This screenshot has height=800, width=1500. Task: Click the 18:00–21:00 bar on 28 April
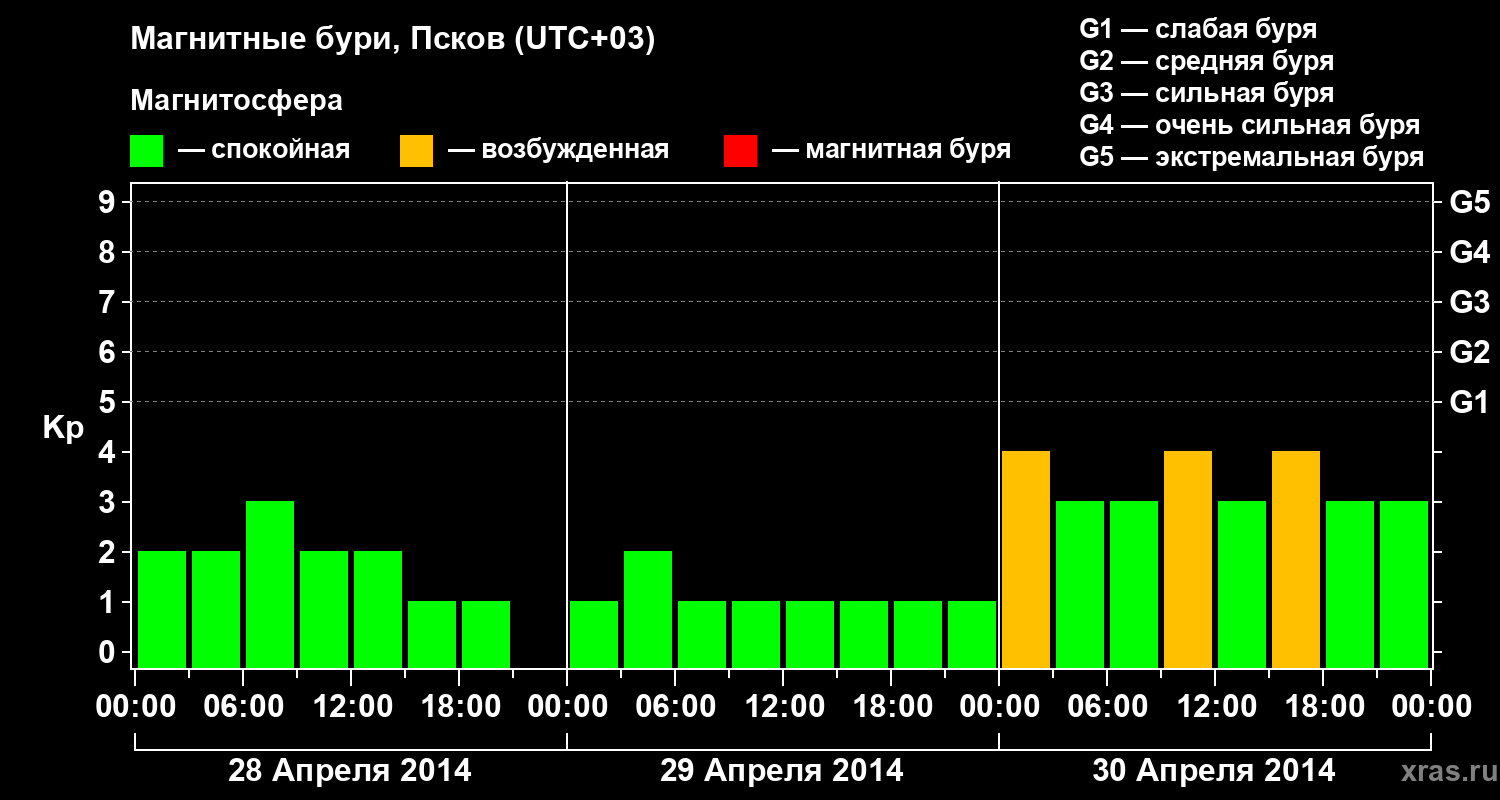coord(486,634)
